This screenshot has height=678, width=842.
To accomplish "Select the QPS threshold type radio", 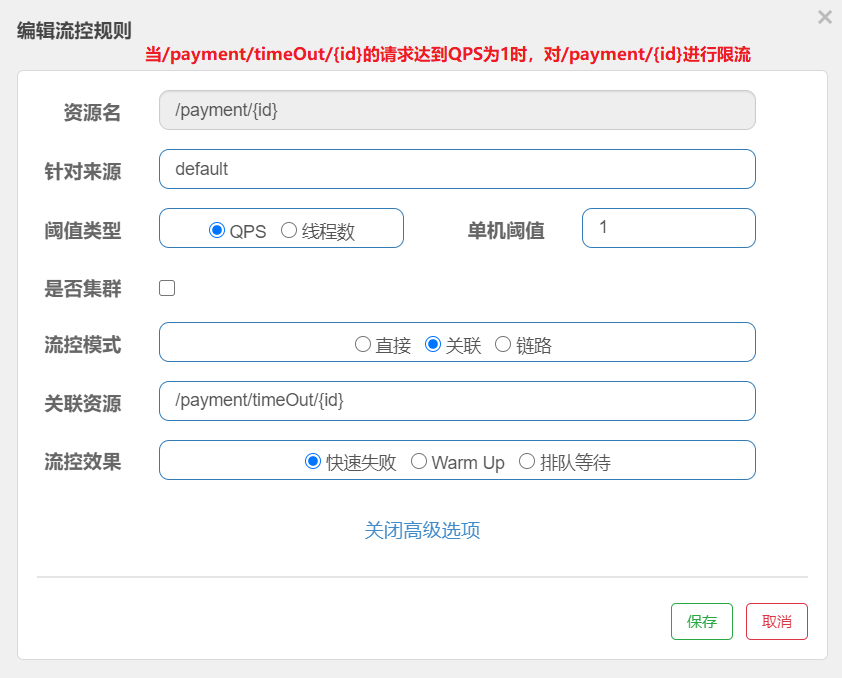I will [217, 230].
